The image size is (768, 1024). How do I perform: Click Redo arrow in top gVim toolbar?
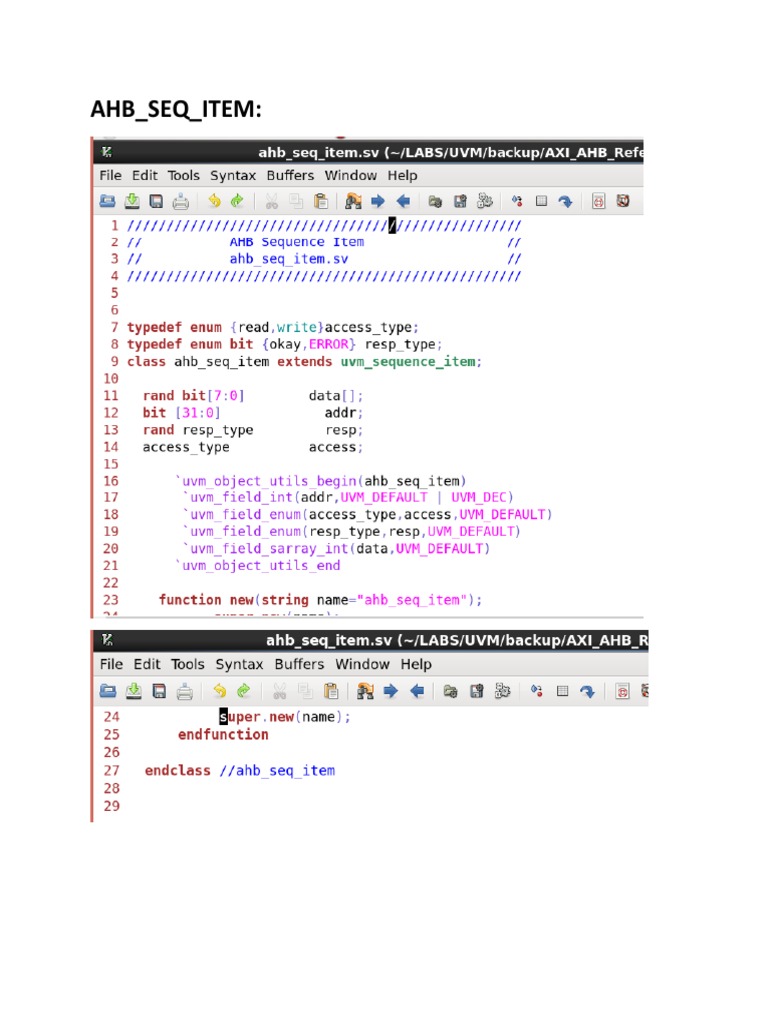click(x=237, y=200)
